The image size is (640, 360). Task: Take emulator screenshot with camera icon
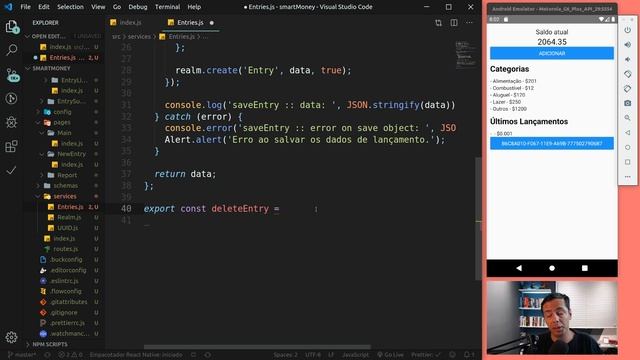coord(628,103)
